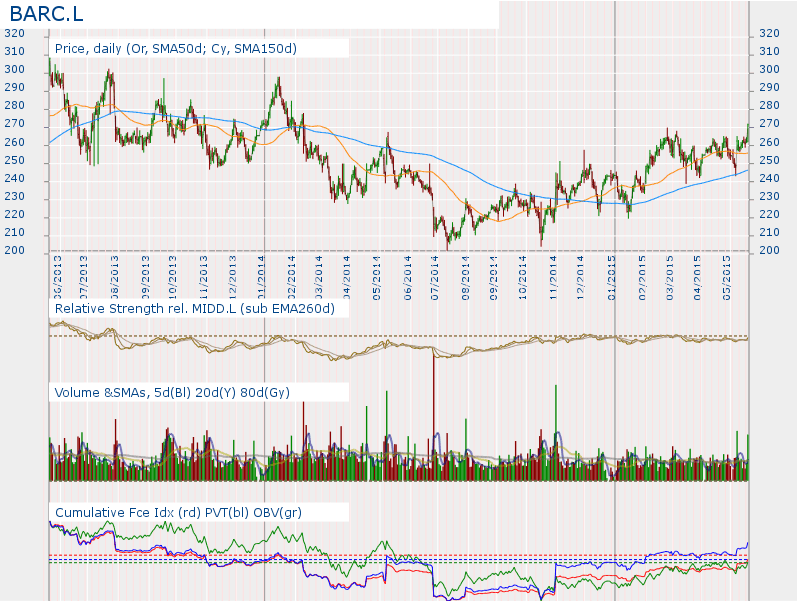This screenshot has height=602, width=797.
Task: Select the 11/2014 date label
Action: (553, 276)
